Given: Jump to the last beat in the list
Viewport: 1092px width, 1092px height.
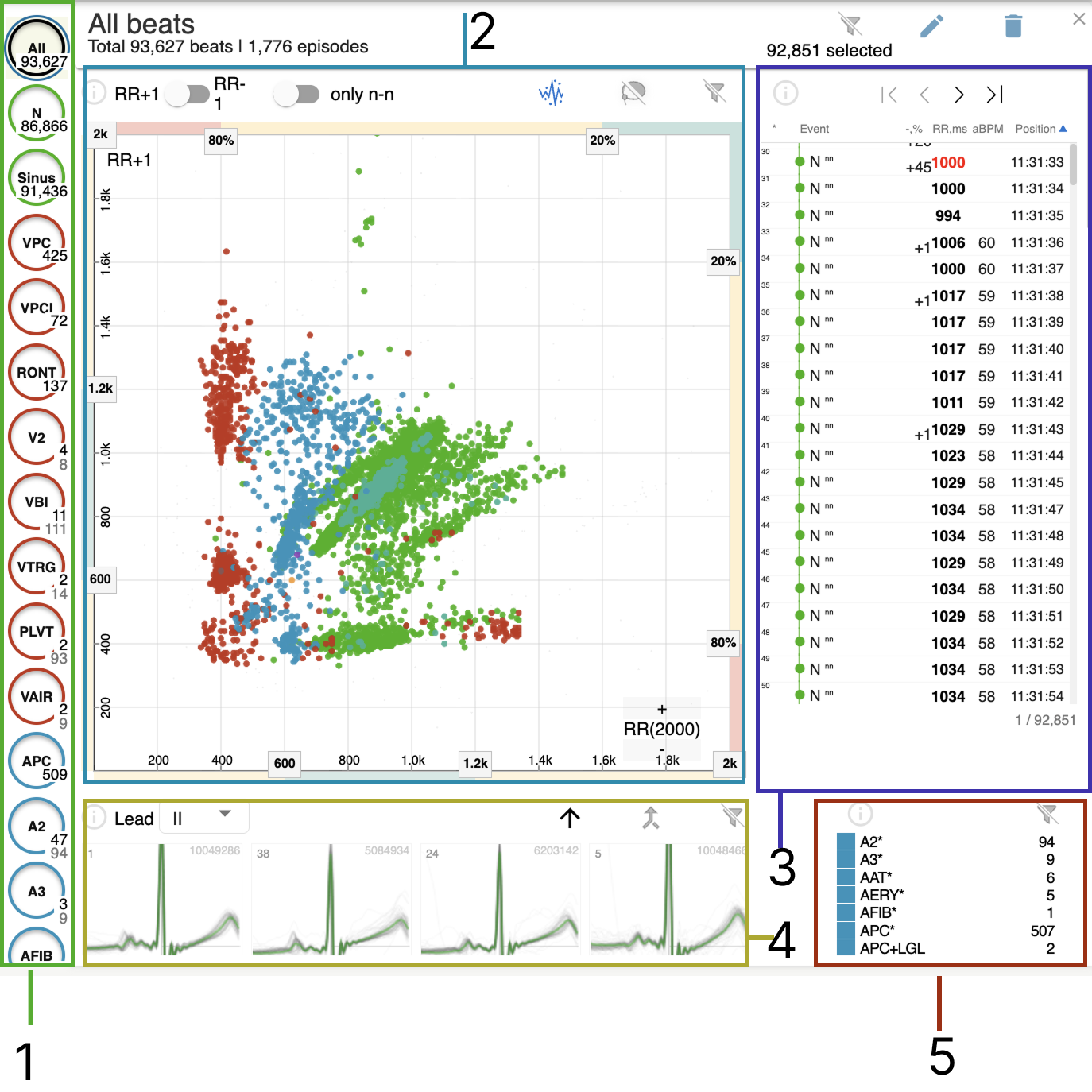Looking at the screenshot, I should tap(994, 95).
